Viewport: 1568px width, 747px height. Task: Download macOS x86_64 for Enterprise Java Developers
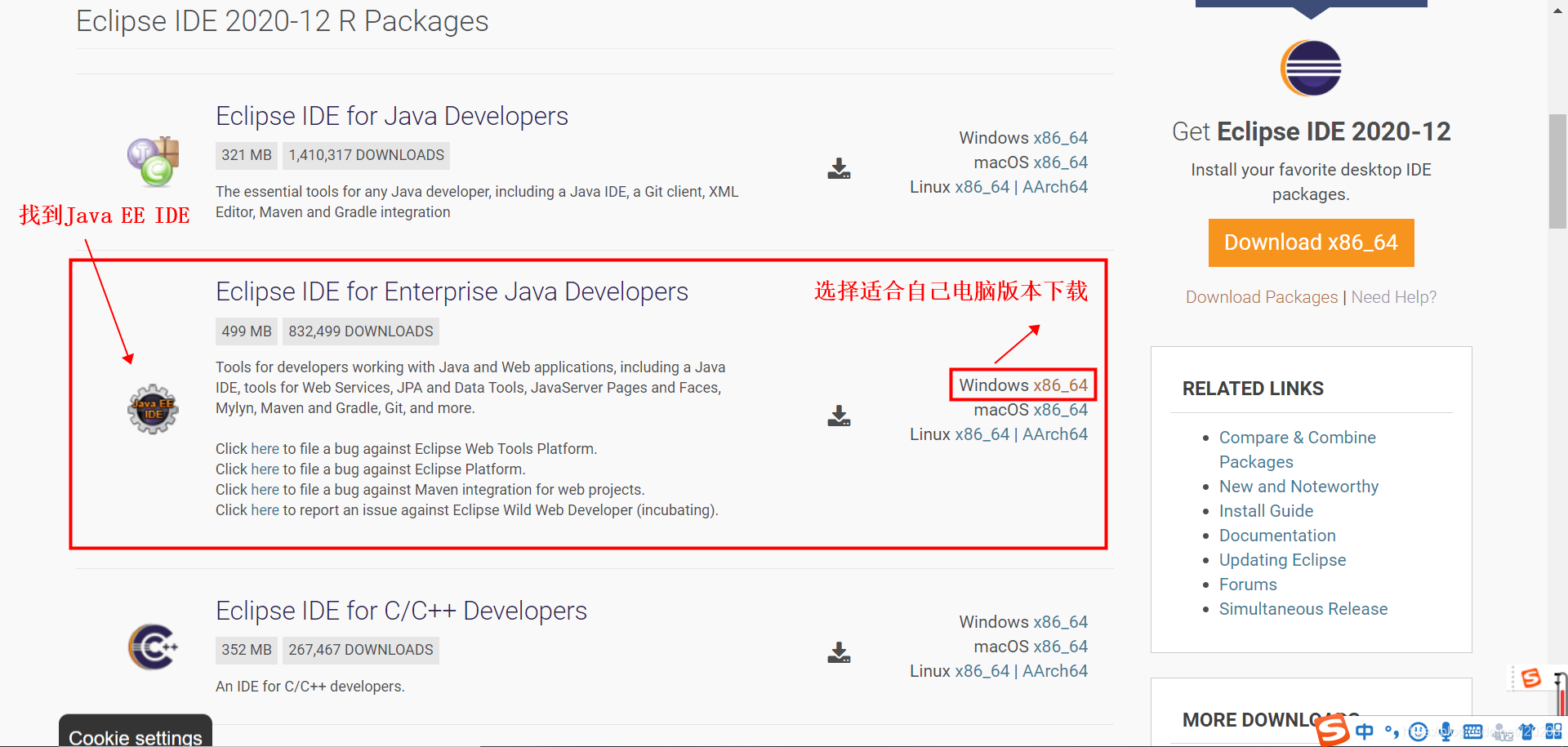(x=1060, y=410)
